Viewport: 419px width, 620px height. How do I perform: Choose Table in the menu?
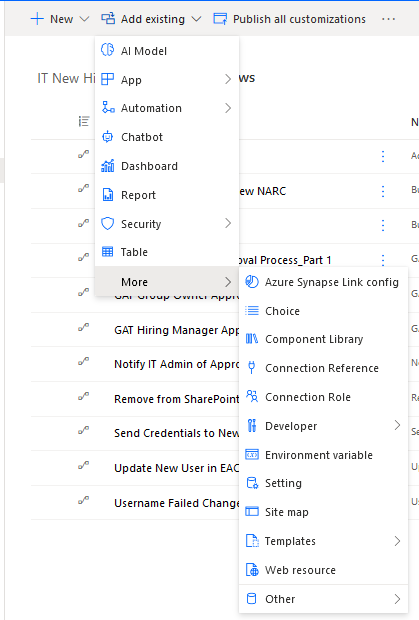pos(167,252)
